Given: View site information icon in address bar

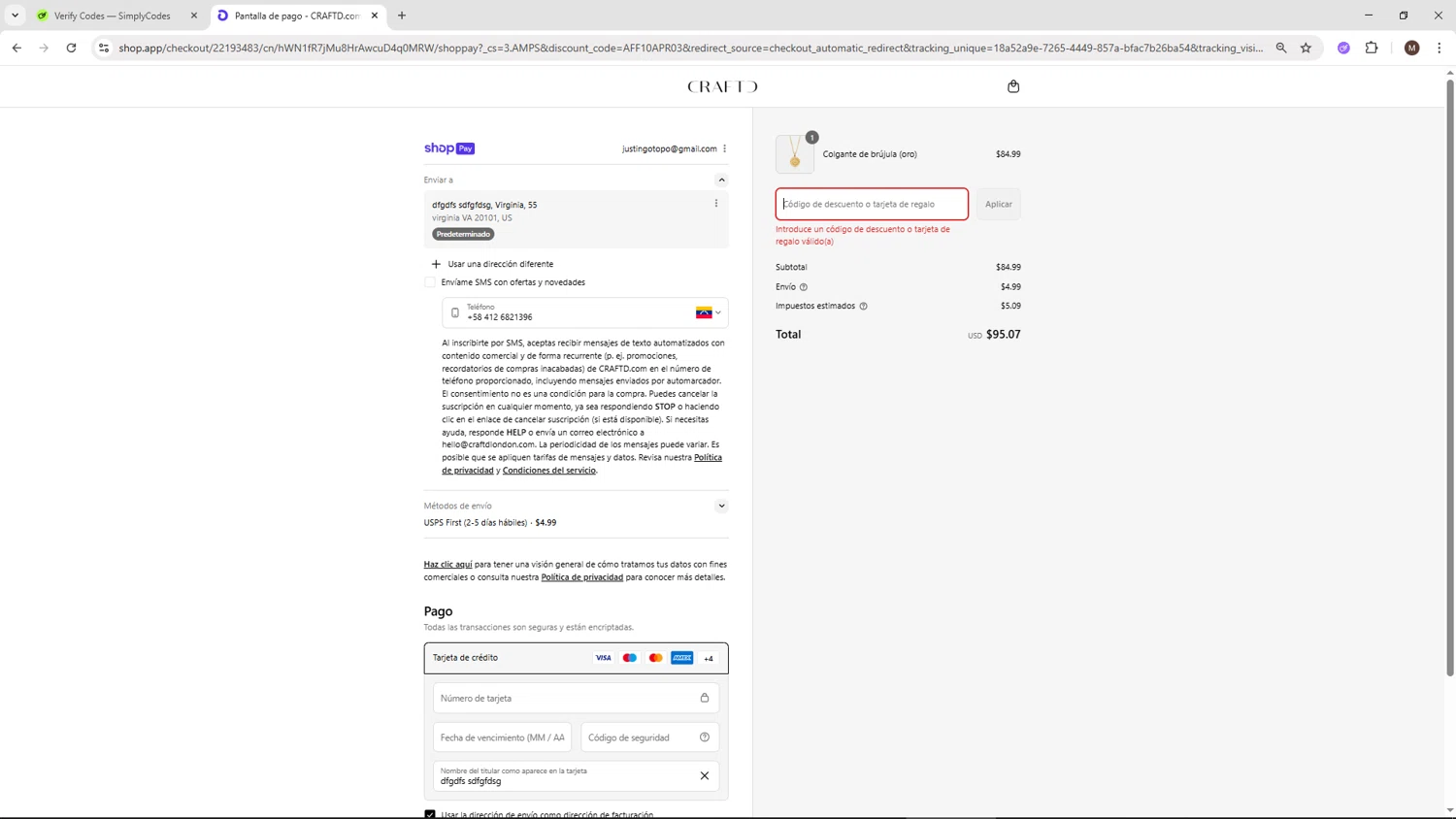Looking at the screenshot, I should pyautogui.click(x=104, y=48).
